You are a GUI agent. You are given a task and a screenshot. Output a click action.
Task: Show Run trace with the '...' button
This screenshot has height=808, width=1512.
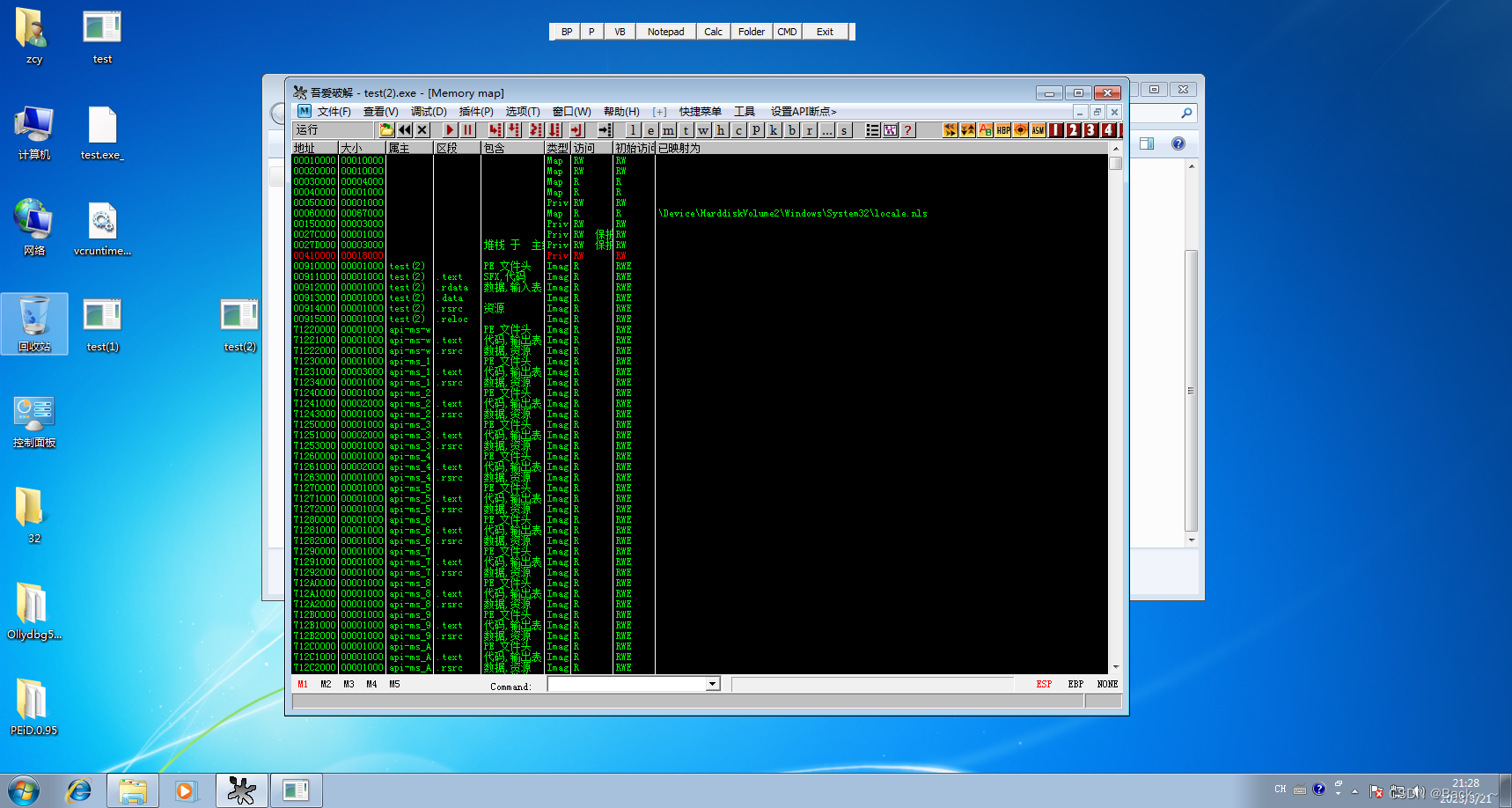tap(826, 130)
